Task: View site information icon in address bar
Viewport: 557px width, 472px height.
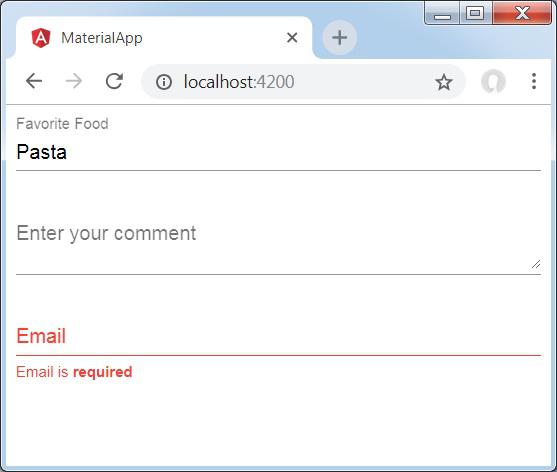Action: [164, 82]
